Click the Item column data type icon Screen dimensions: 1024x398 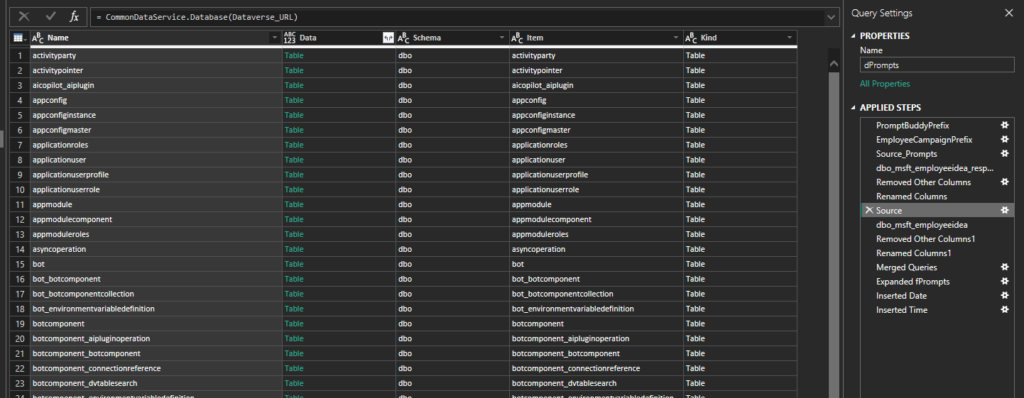(517, 38)
